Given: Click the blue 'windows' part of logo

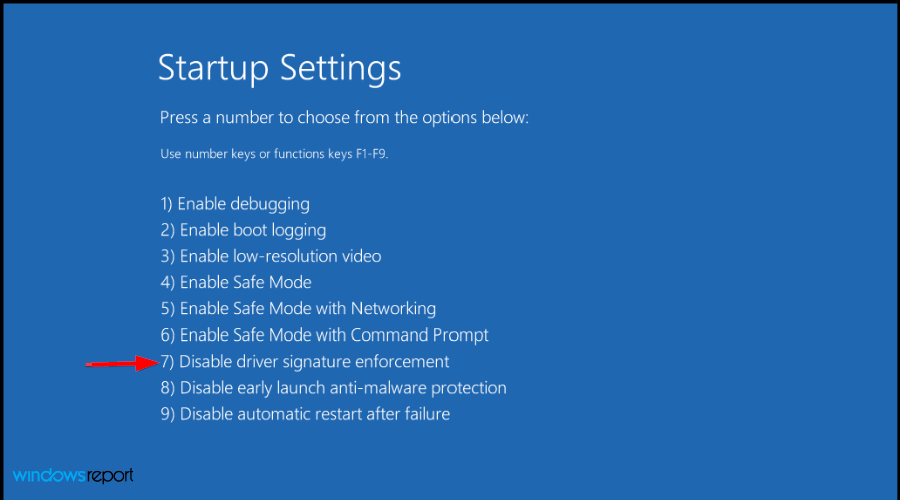Looking at the screenshot, I should [49, 475].
